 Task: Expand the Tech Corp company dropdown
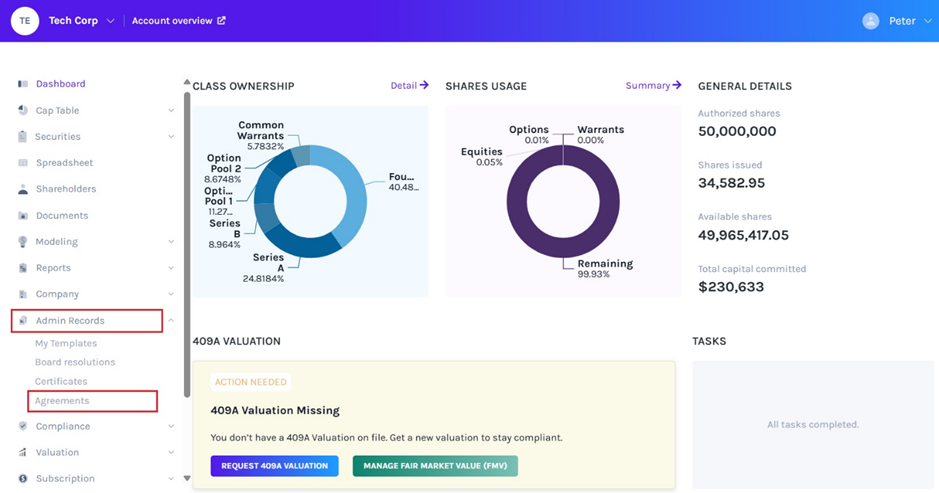tap(110, 21)
